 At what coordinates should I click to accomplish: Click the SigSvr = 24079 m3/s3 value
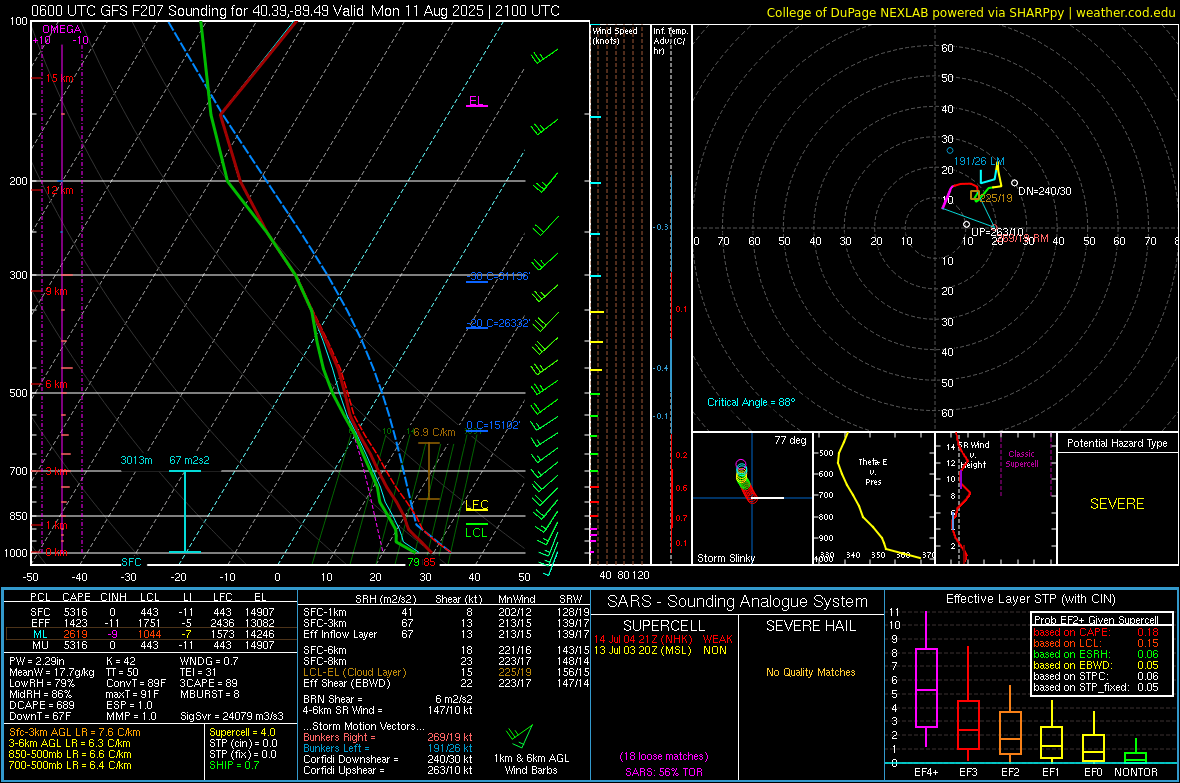(x=232, y=716)
